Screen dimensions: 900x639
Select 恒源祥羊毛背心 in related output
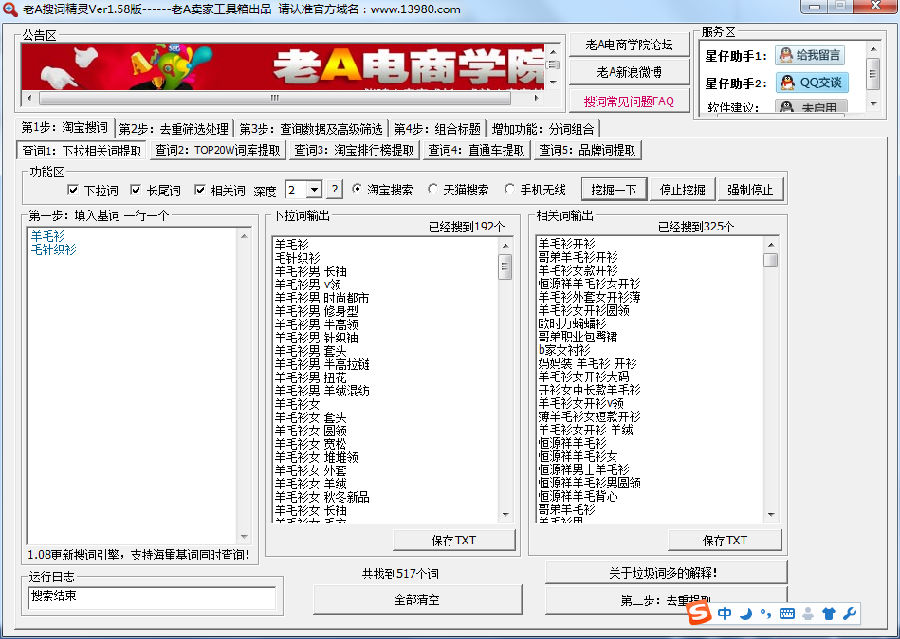click(x=577, y=496)
